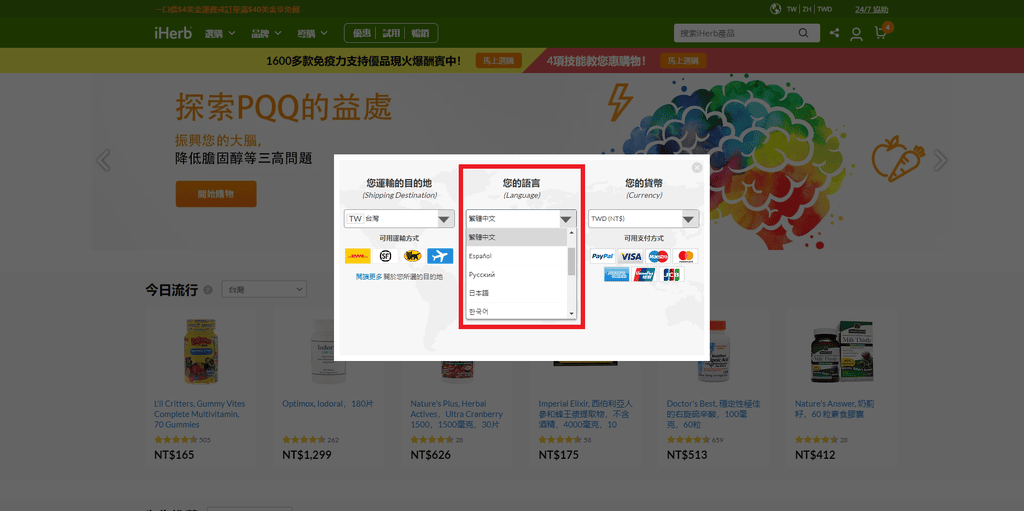This screenshot has width=1024, height=511.
Task: Click the VISA payment icon
Action: point(631,256)
